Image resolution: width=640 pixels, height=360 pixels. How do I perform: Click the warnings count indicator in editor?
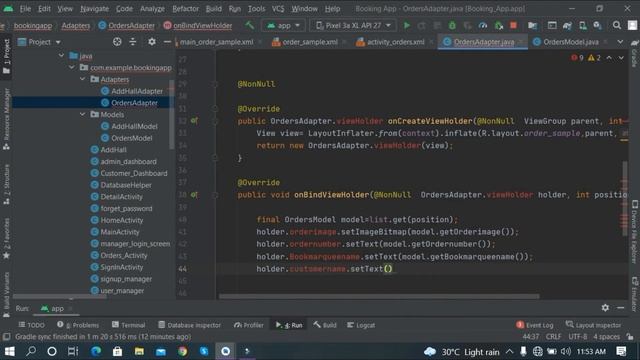594,58
